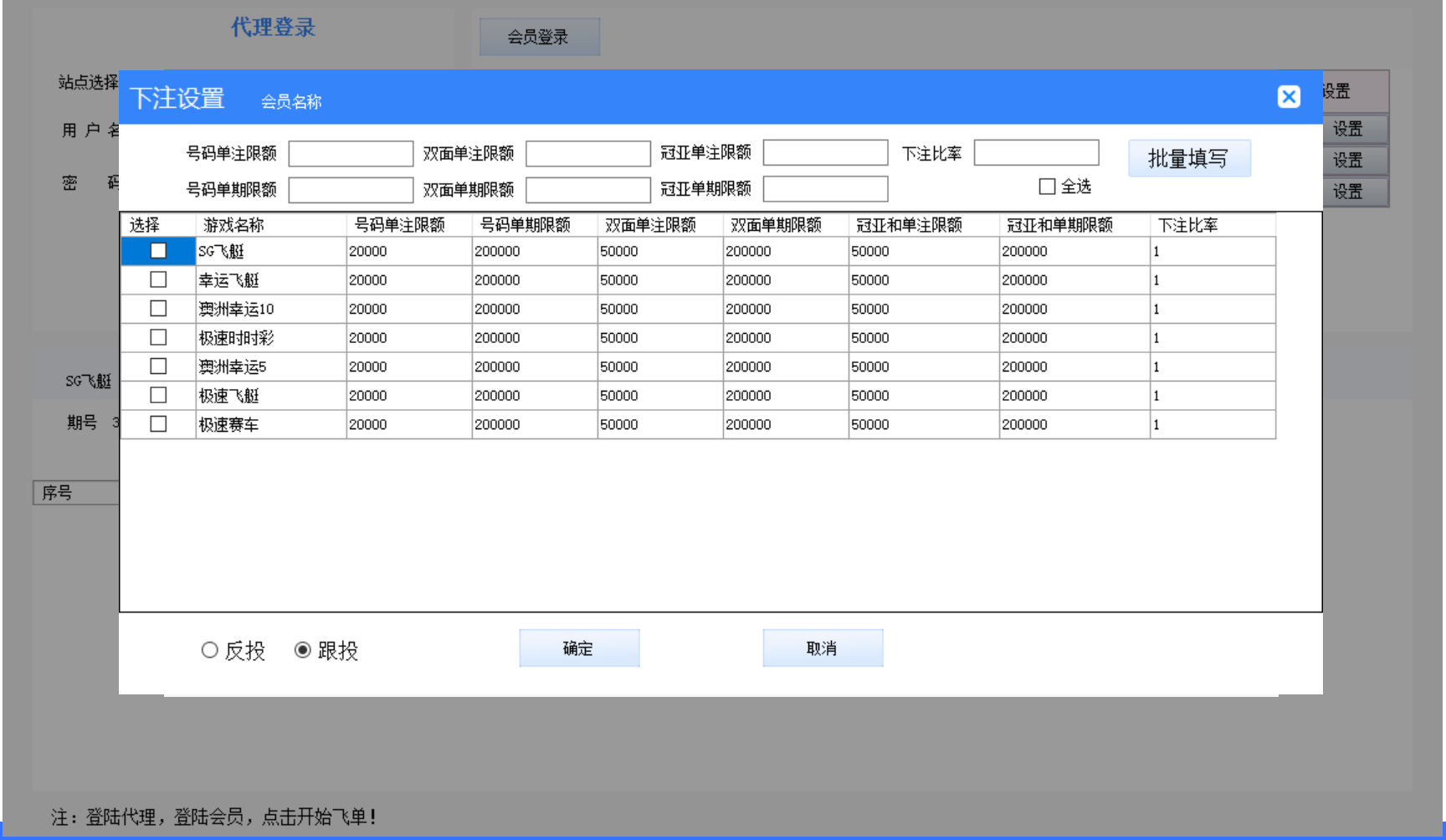The height and width of the screenshot is (840, 1446).
Task: Select the 反投 radio button
Action: [x=210, y=650]
